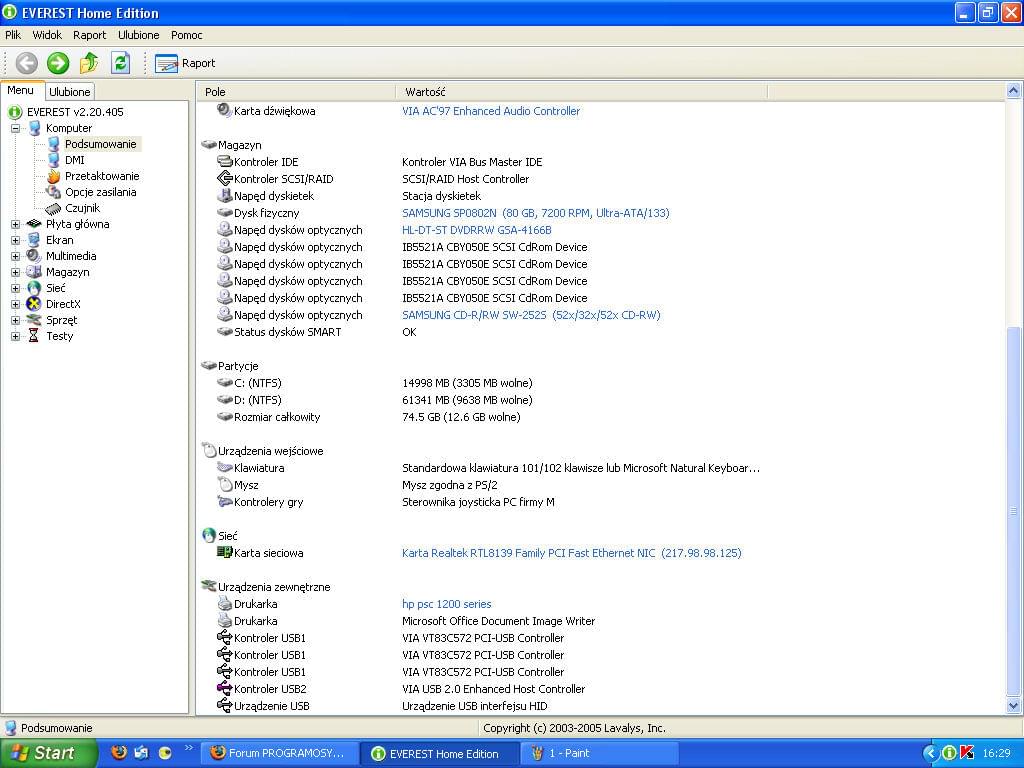This screenshot has height=768, width=1024.
Task: Sort by the Pole column header
Action: [x=296, y=92]
